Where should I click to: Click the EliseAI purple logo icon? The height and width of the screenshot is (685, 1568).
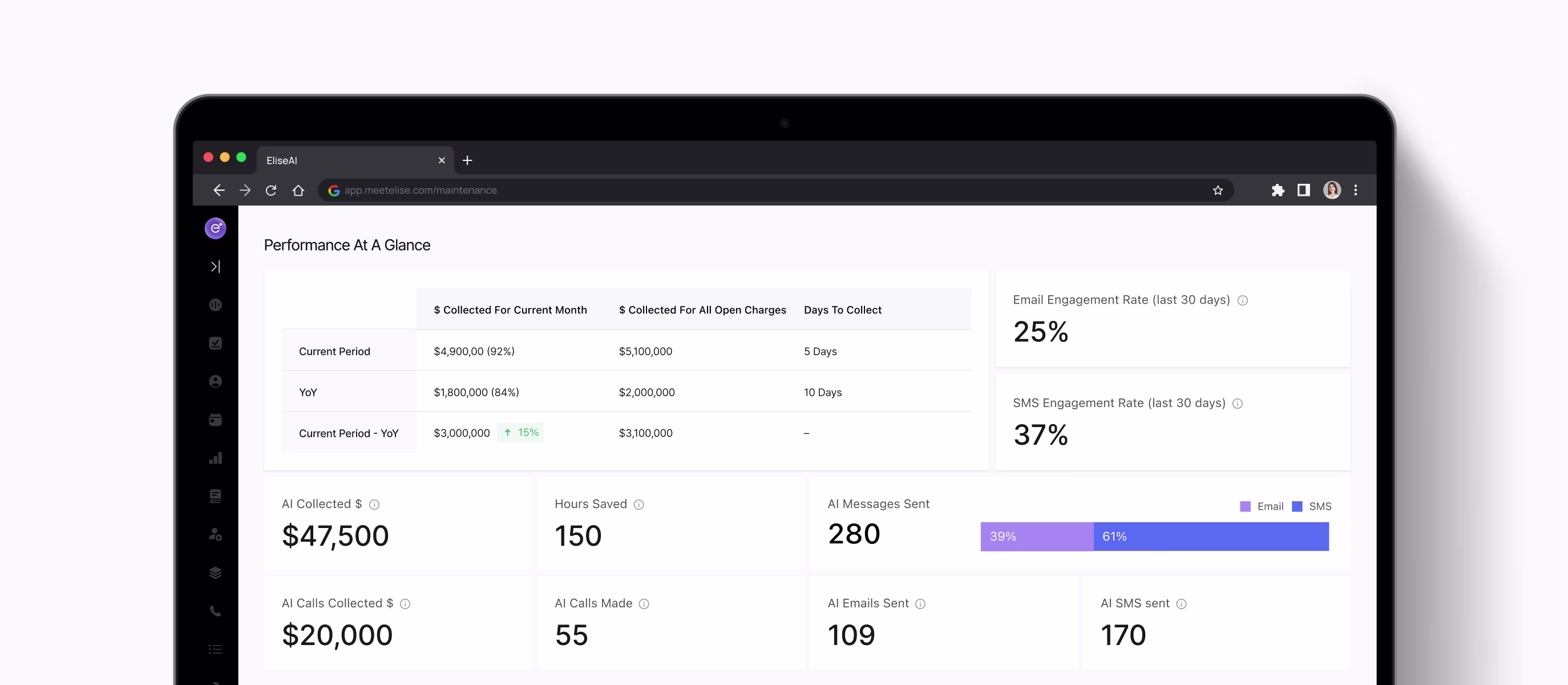(215, 228)
